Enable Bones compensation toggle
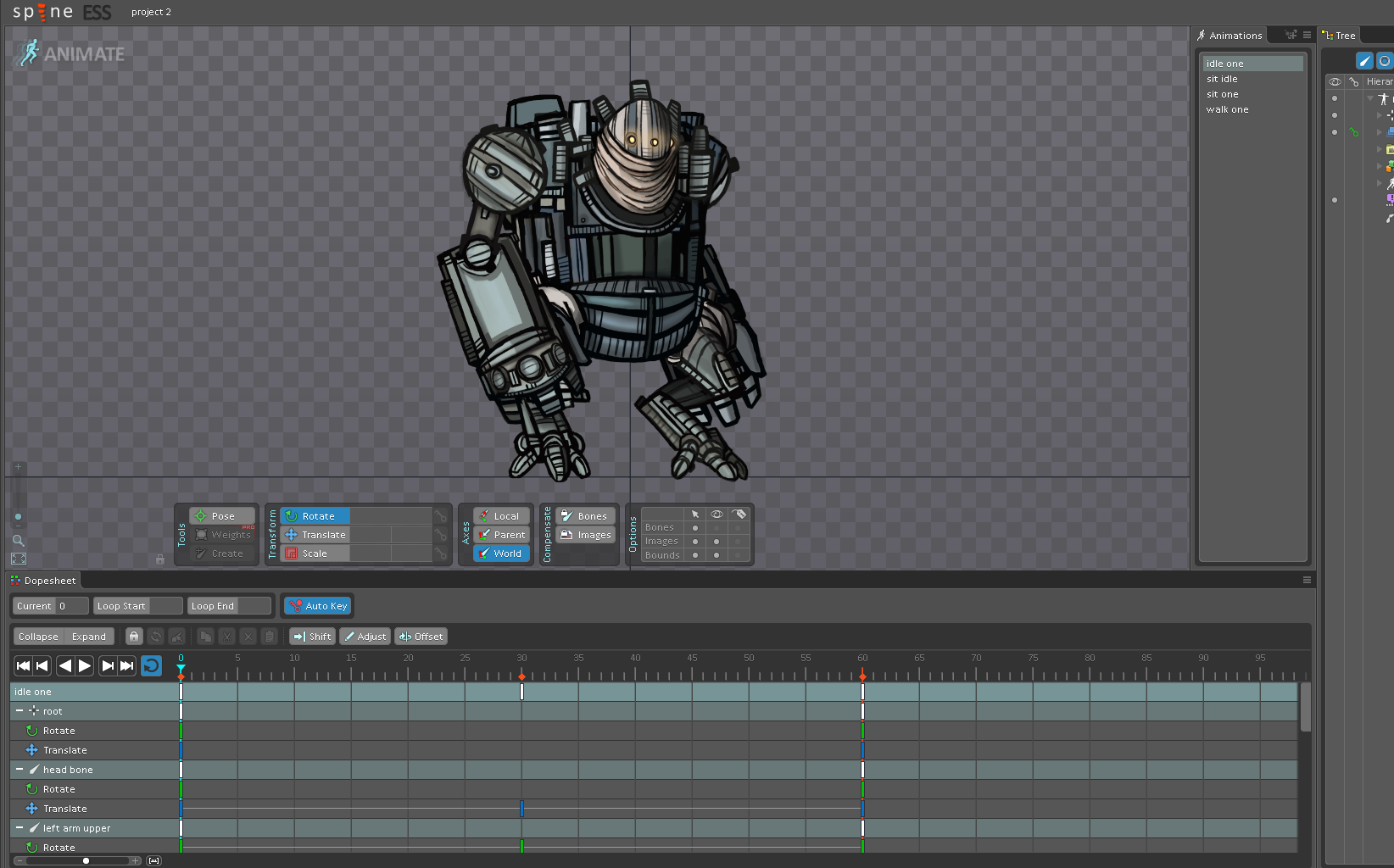 click(x=585, y=516)
